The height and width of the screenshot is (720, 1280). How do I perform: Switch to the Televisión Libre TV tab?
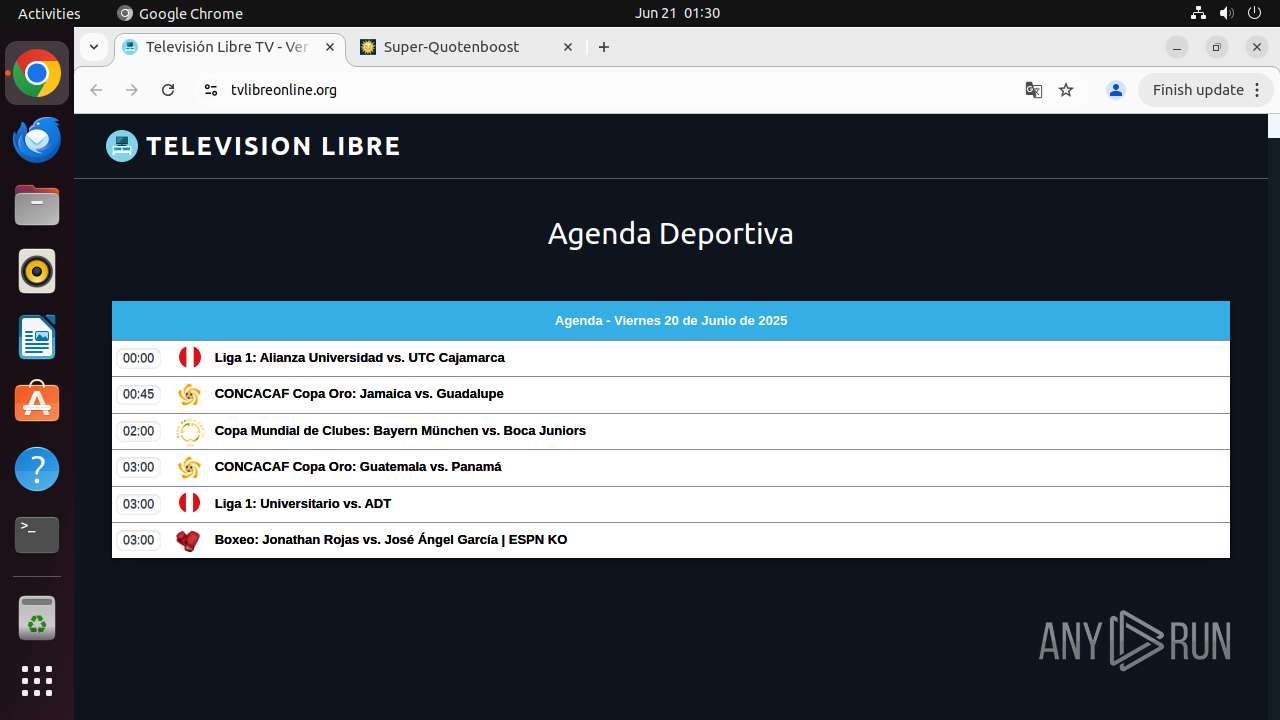(230, 47)
